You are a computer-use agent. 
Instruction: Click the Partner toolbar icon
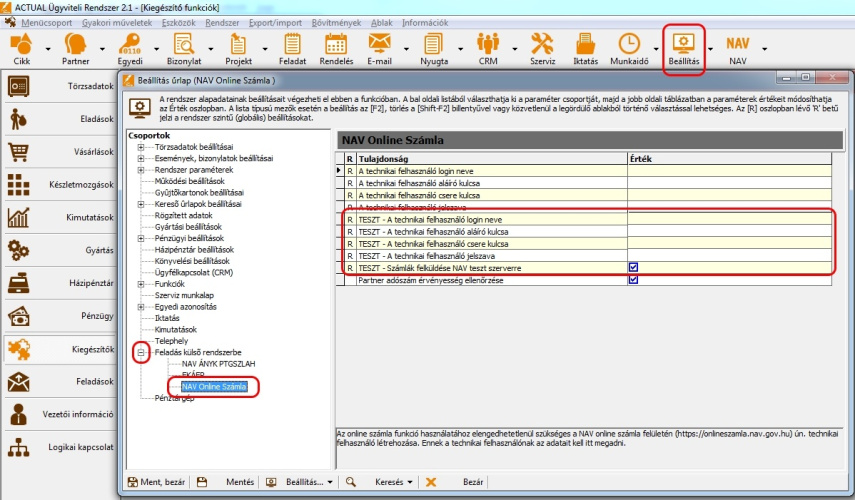tap(76, 47)
